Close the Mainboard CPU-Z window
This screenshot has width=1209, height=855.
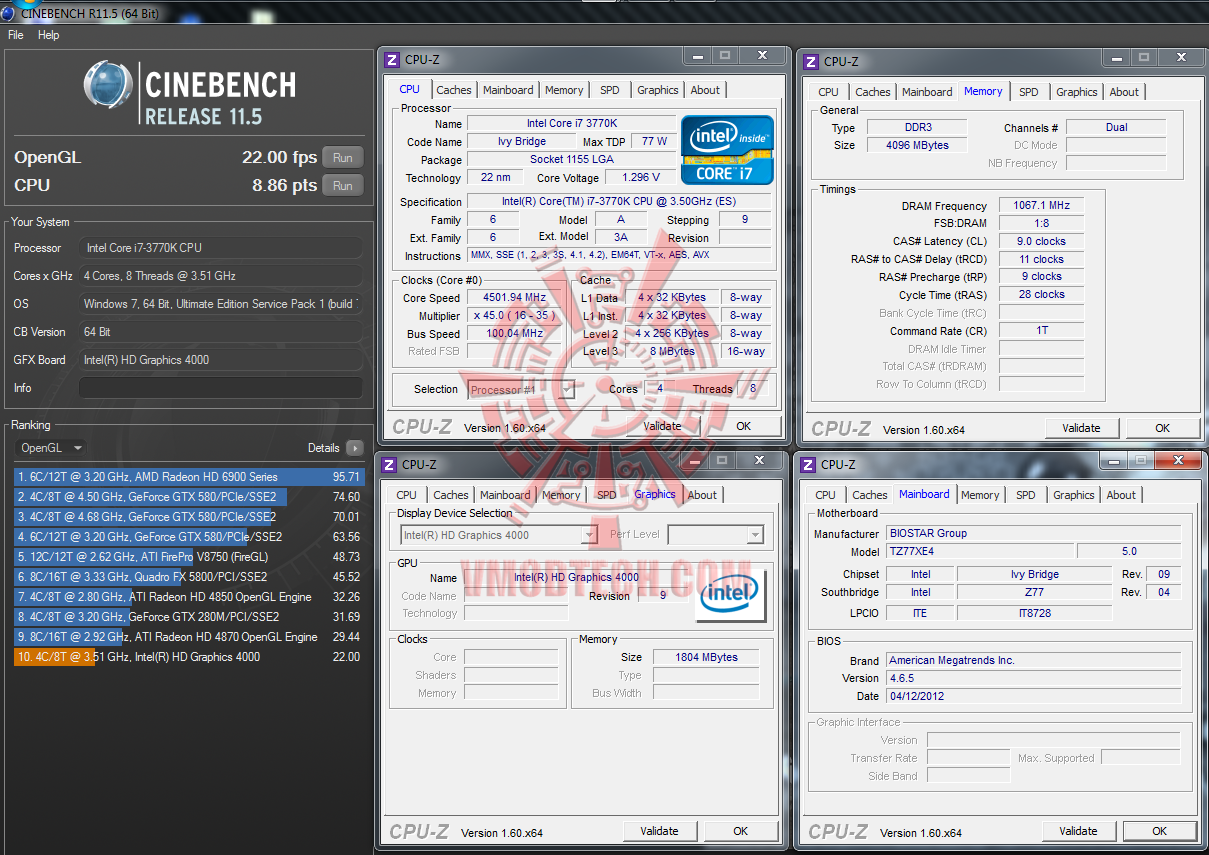[x=1176, y=460]
